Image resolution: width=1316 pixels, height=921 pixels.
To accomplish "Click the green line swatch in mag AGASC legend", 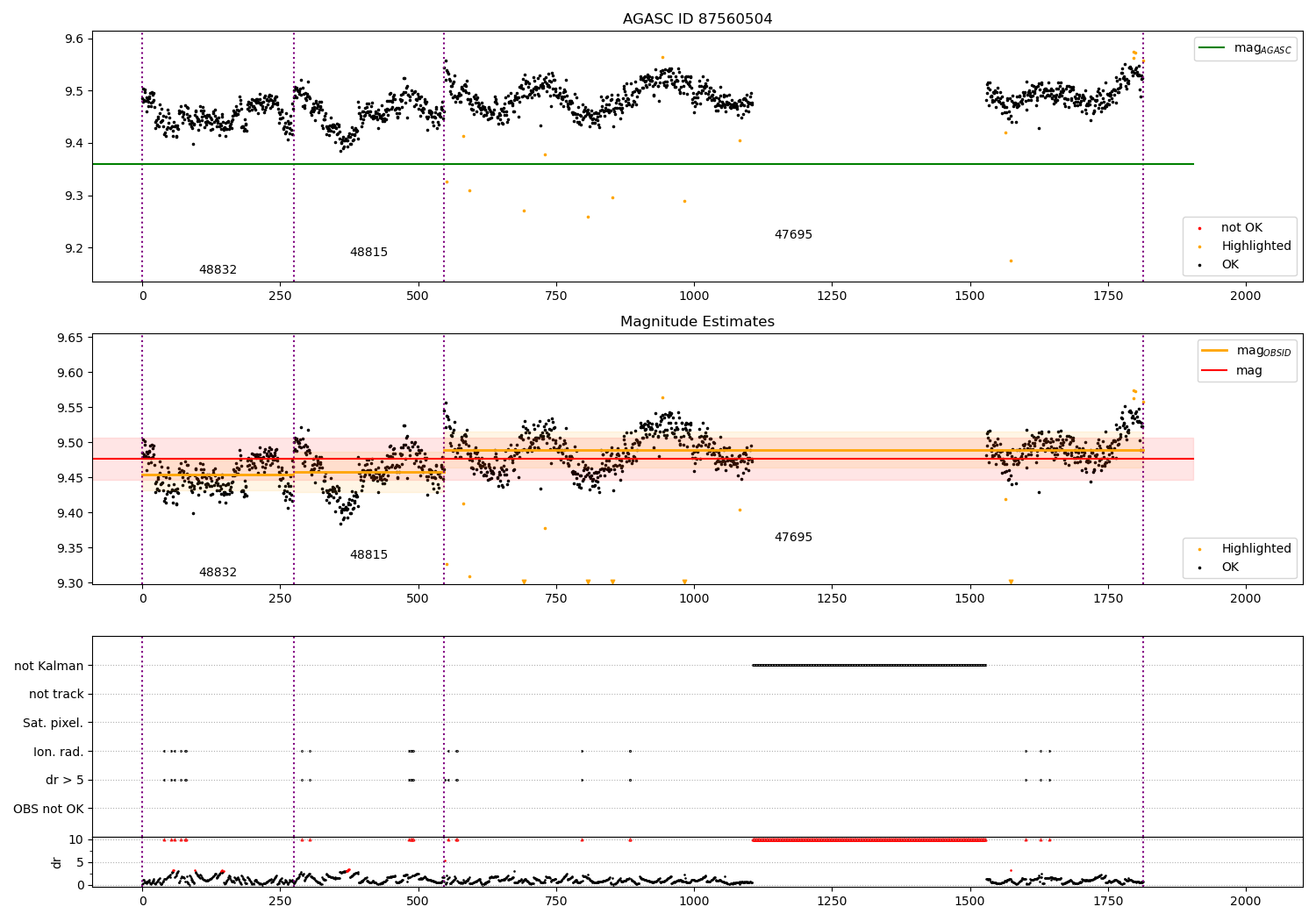I will click(x=1212, y=48).
